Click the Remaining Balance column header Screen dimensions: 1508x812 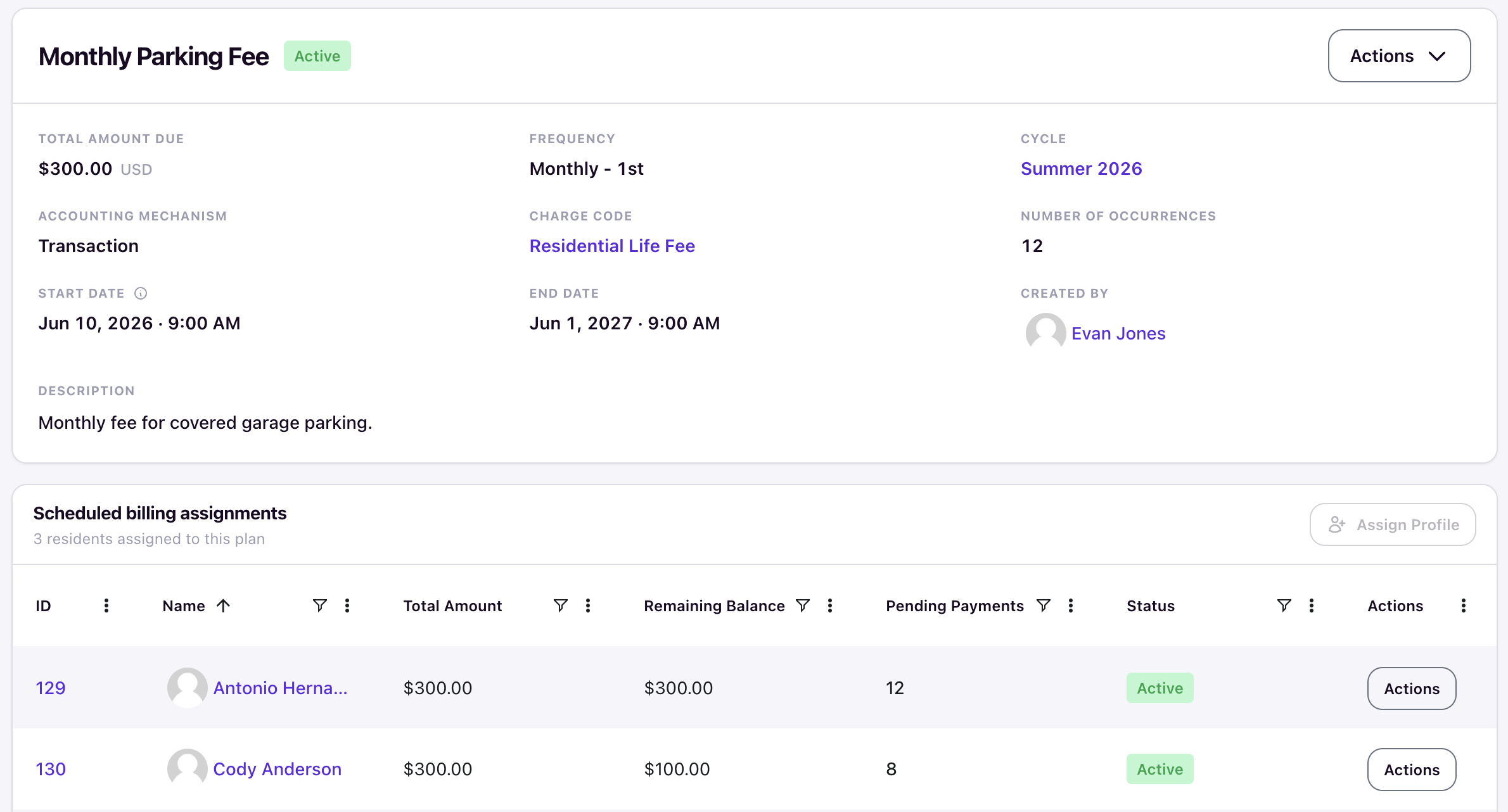click(x=714, y=606)
